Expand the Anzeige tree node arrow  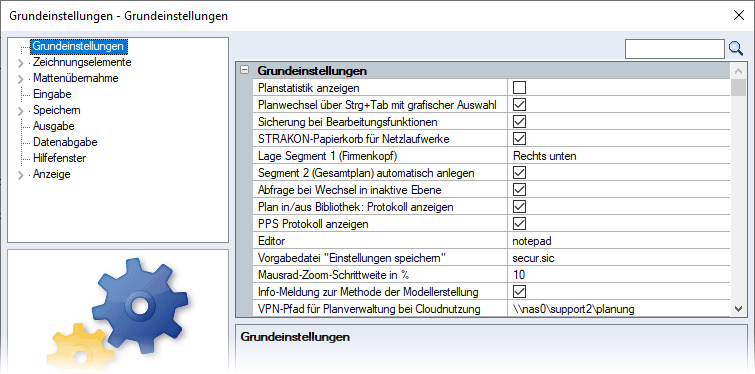click(x=20, y=175)
